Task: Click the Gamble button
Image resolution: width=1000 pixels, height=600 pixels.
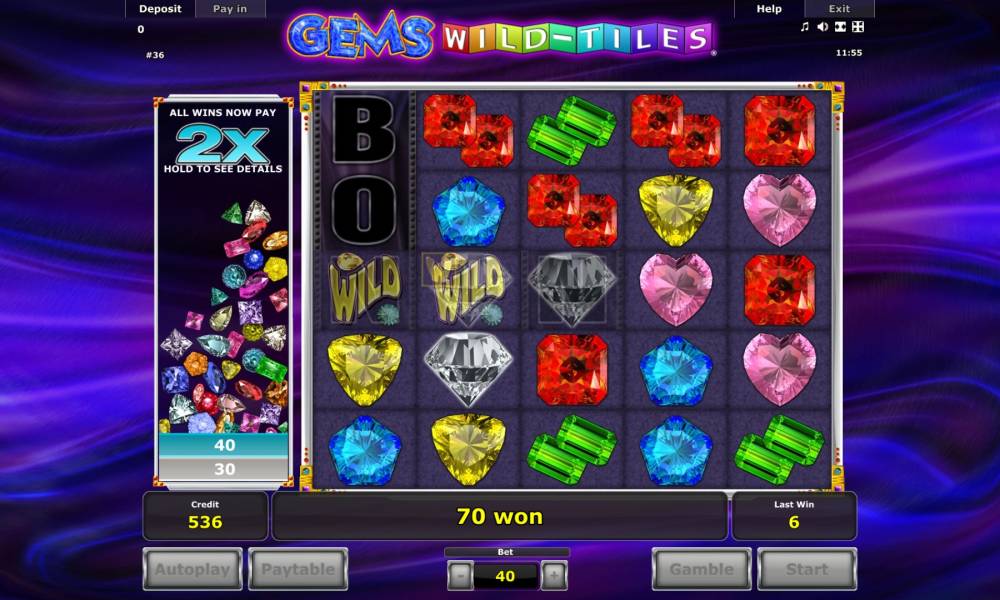Action: coord(702,569)
